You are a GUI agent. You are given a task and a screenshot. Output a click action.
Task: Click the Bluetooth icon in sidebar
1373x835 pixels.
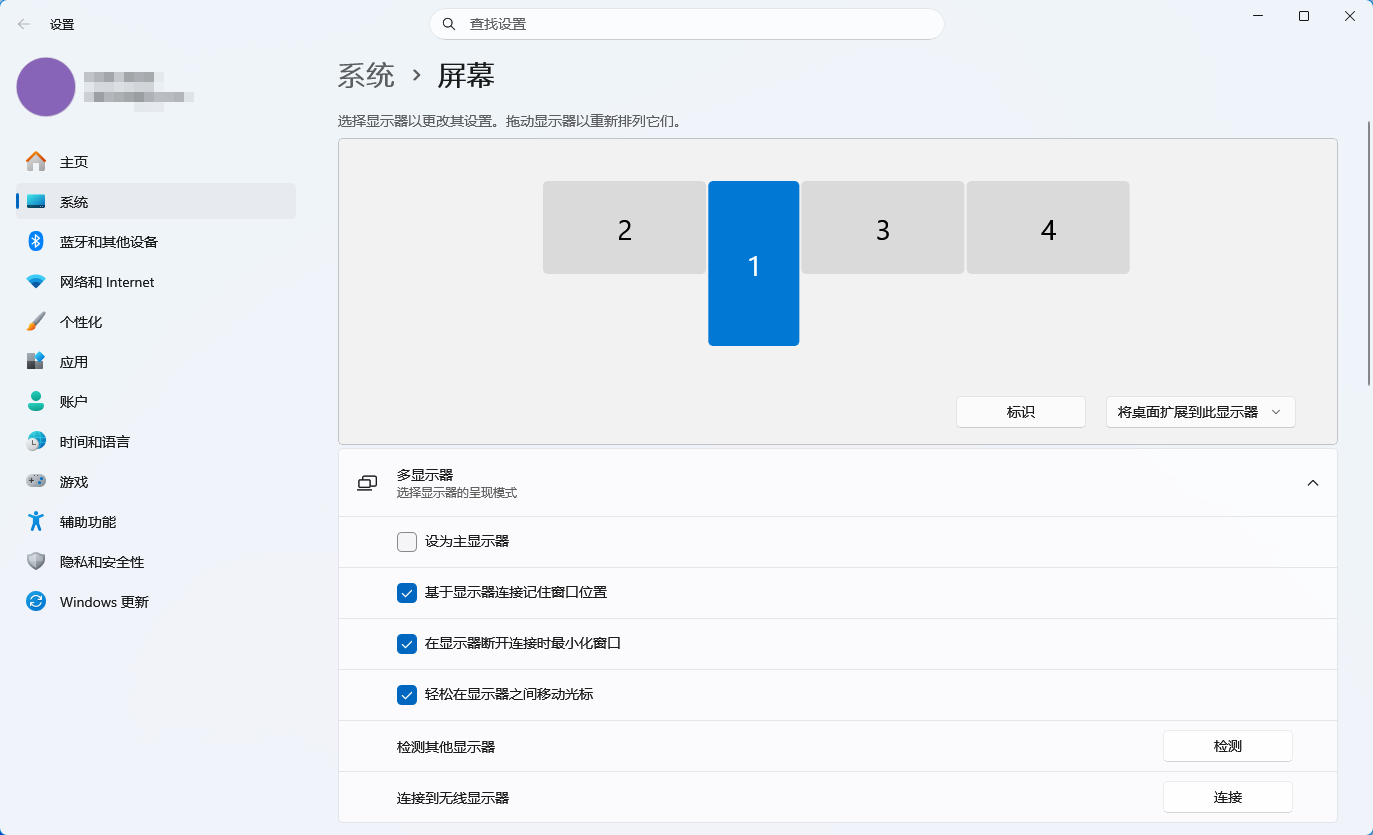(x=36, y=241)
